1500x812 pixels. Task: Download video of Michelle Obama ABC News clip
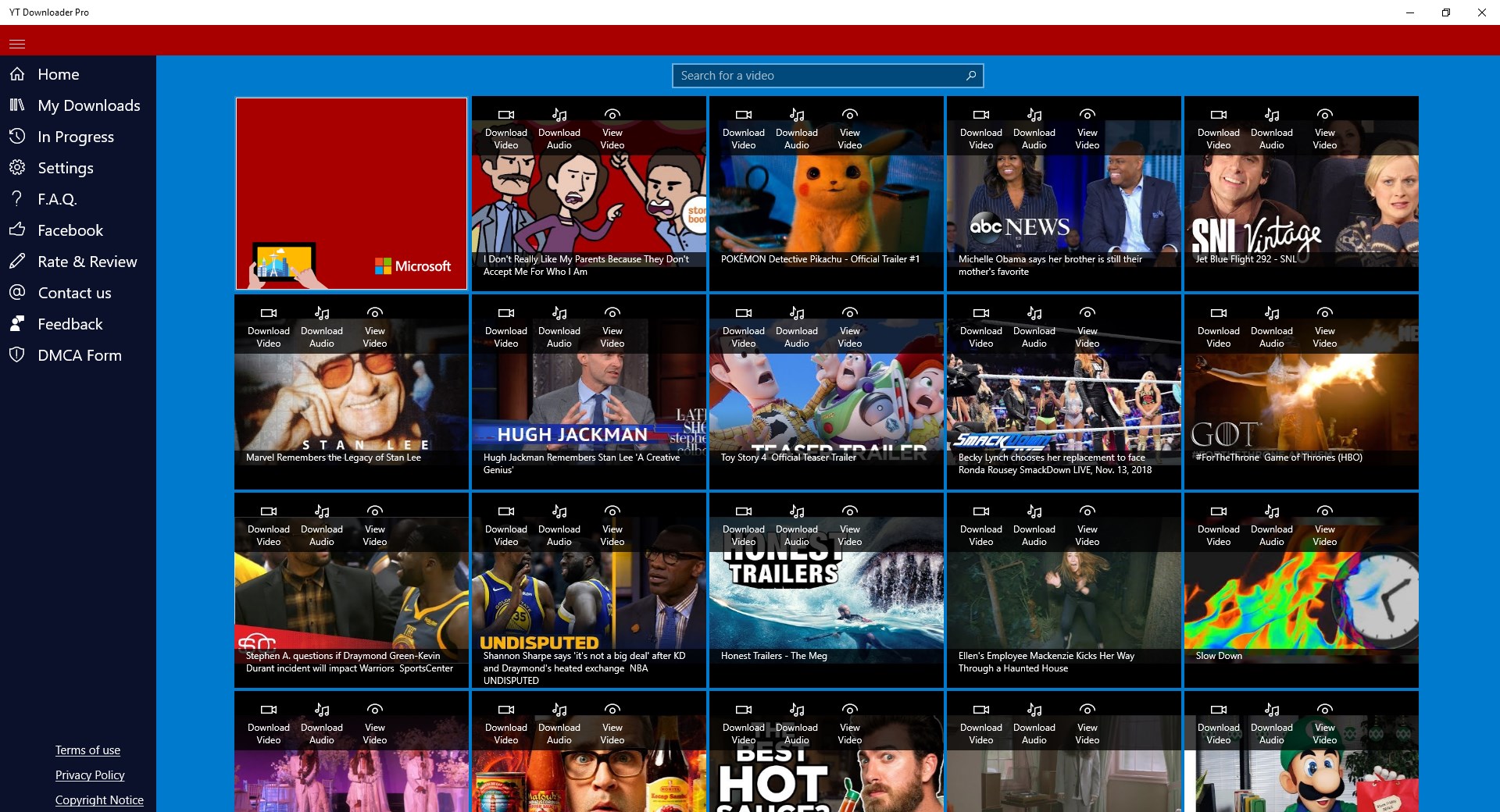pyautogui.click(x=981, y=130)
